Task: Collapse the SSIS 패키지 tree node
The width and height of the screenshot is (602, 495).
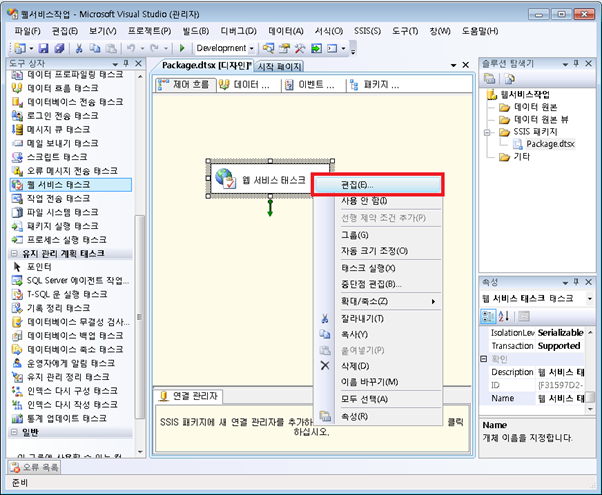Action: [x=487, y=132]
